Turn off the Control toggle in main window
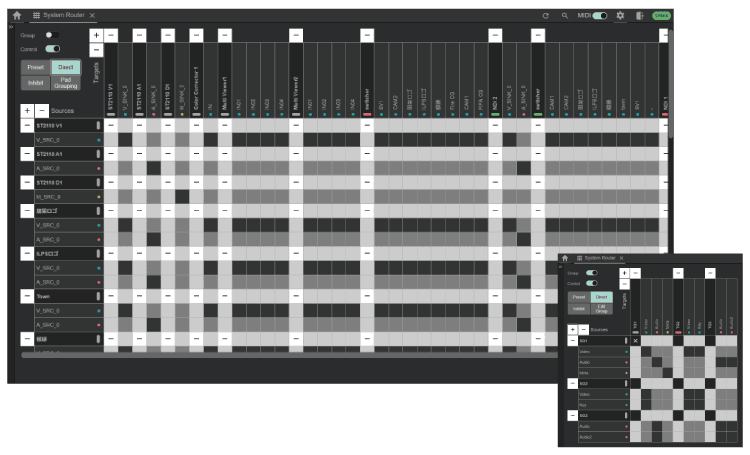750x455 pixels. (x=52, y=48)
